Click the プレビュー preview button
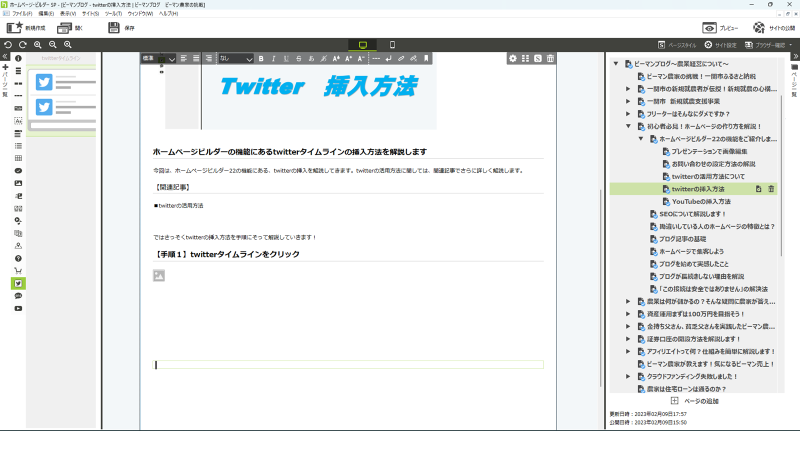Image resolution: width=800 pixels, height=450 pixels. pyautogui.click(x=722, y=28)
